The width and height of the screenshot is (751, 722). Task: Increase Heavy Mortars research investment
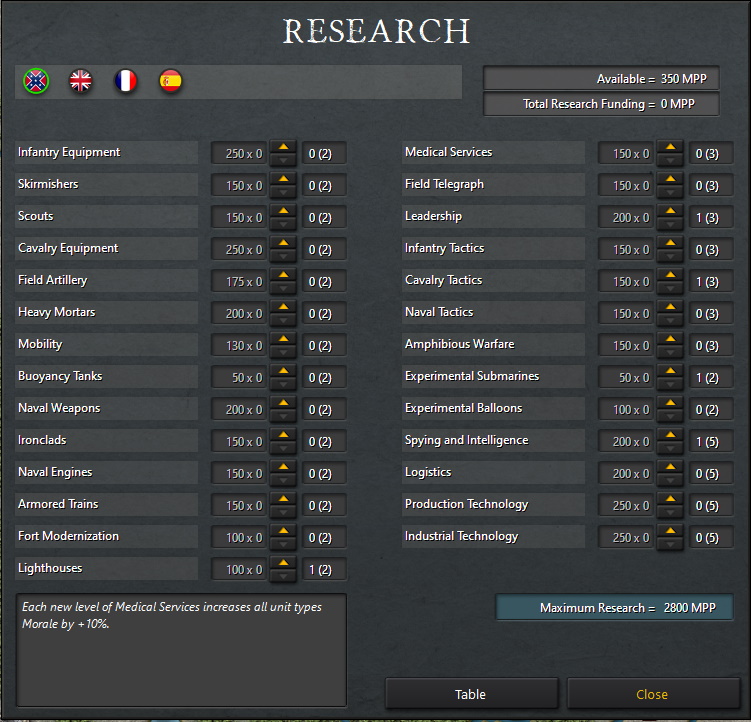point(284,307)
